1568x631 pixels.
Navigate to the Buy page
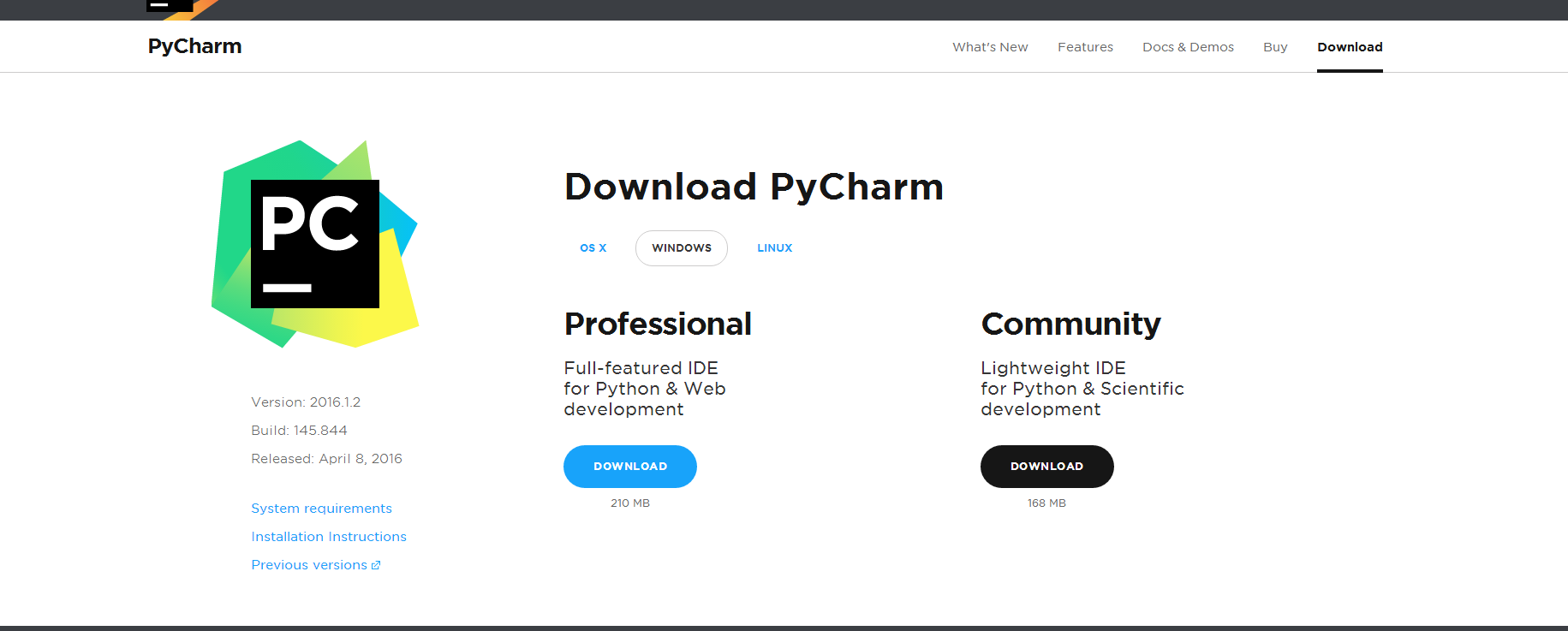[x=1275, y=47]
